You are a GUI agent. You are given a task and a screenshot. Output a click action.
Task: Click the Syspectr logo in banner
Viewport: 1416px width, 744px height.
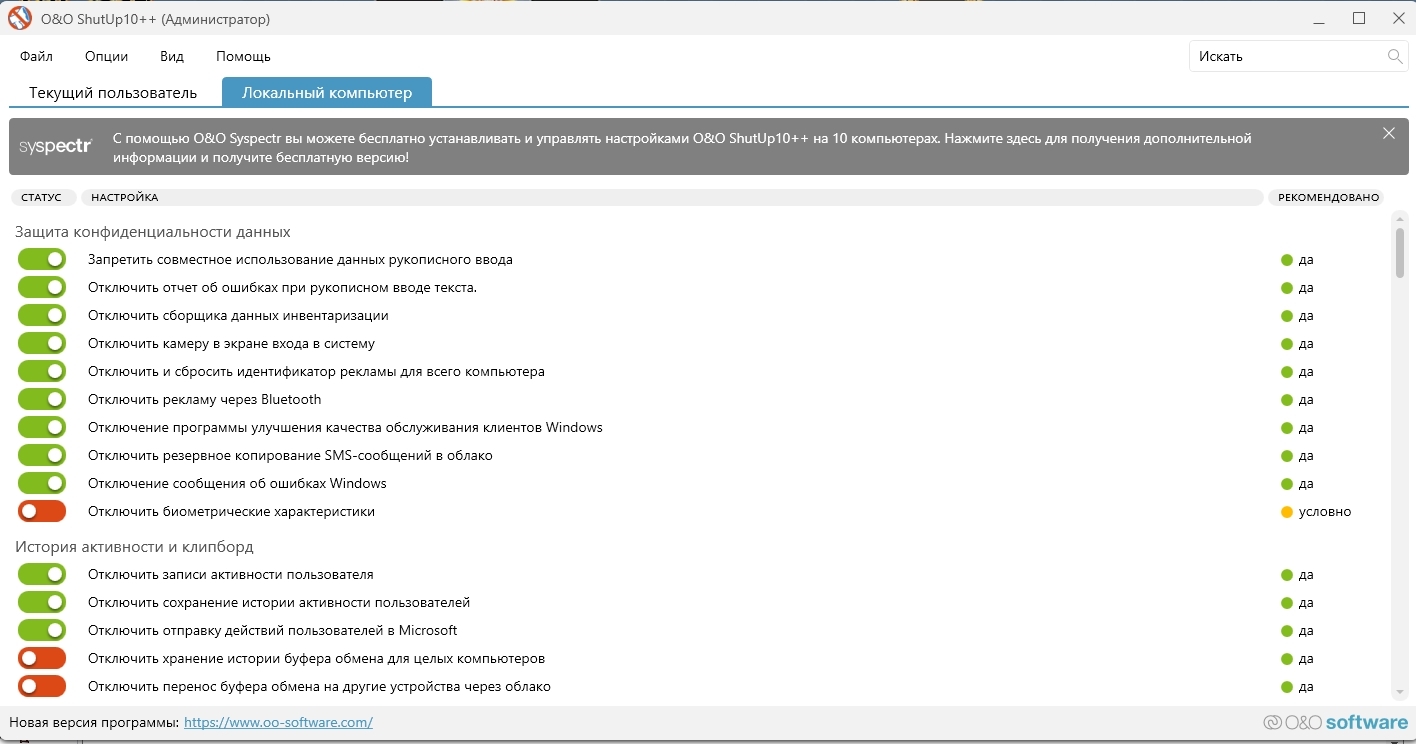(56, 146)
